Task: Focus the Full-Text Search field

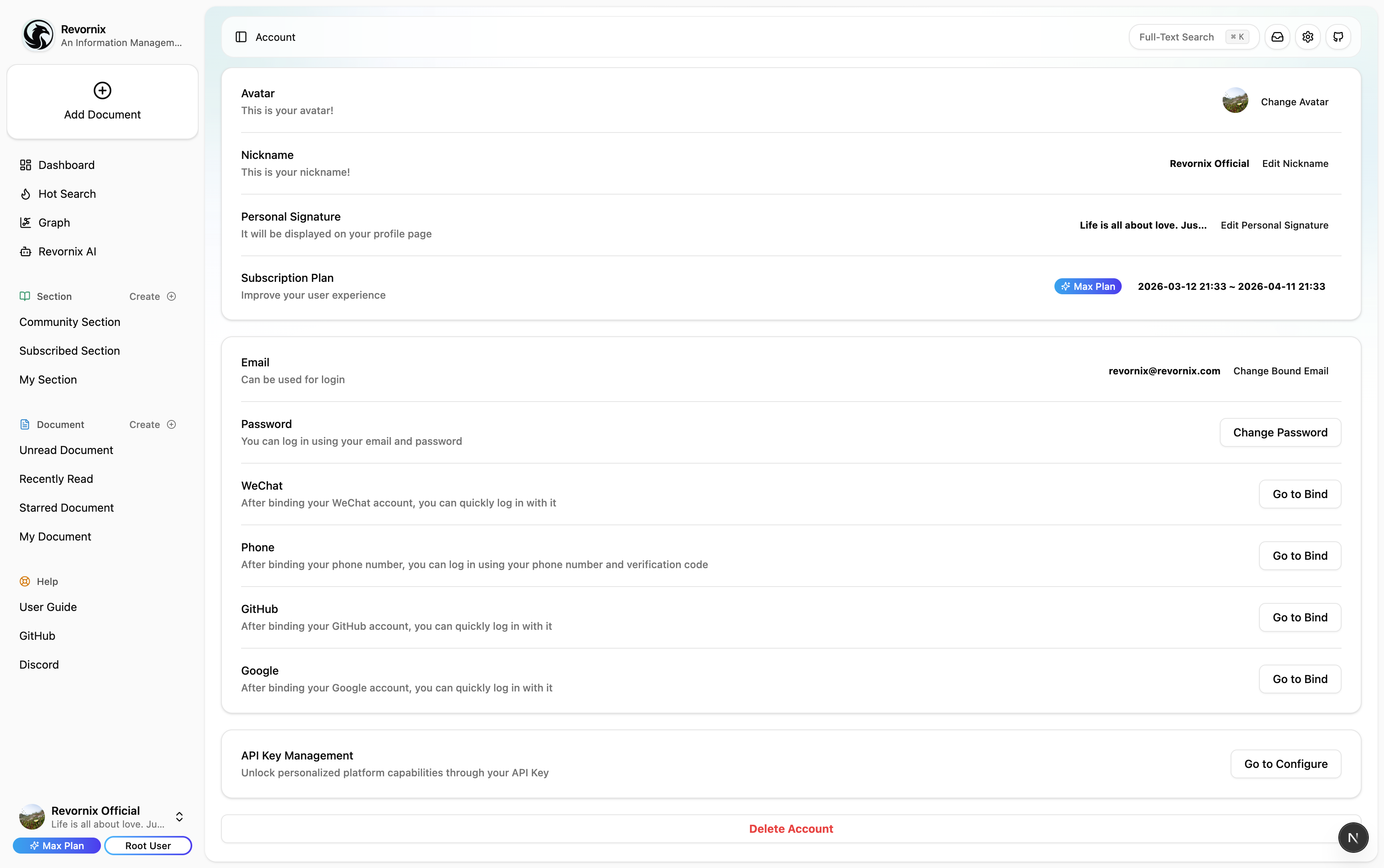Action: tap(1177, 37)
